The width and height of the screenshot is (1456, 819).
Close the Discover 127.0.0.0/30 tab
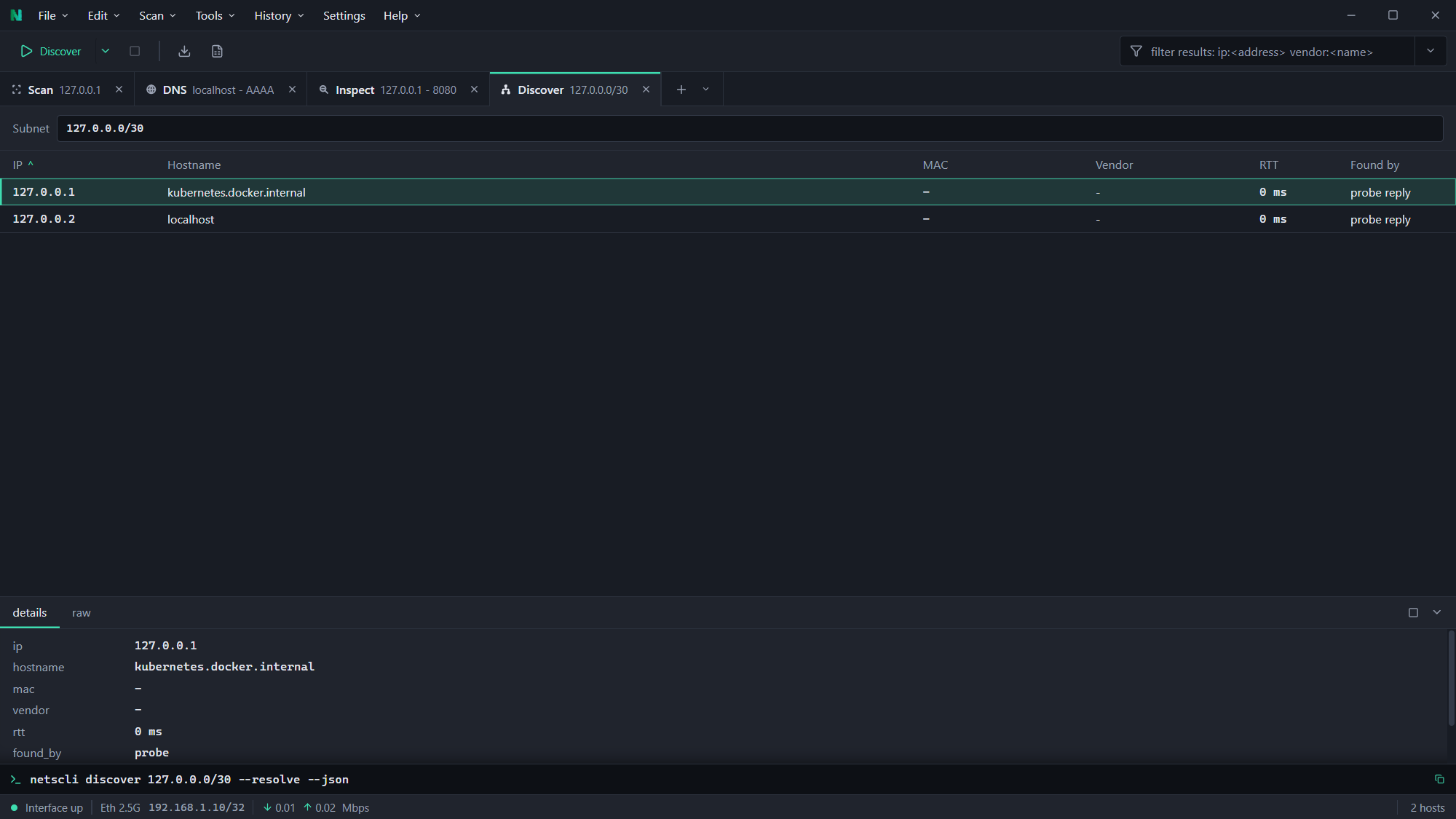click(646, 90)
